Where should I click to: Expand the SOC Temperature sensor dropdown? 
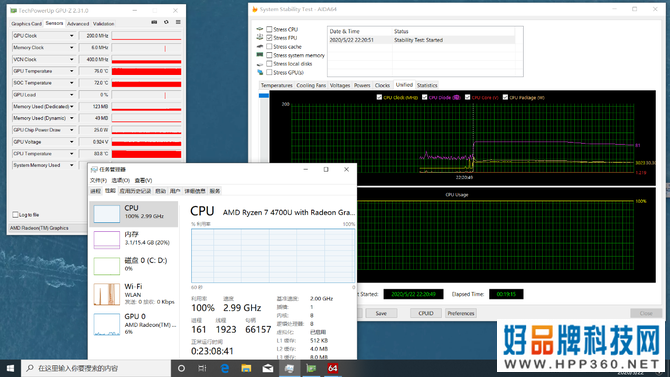point(71,83)
